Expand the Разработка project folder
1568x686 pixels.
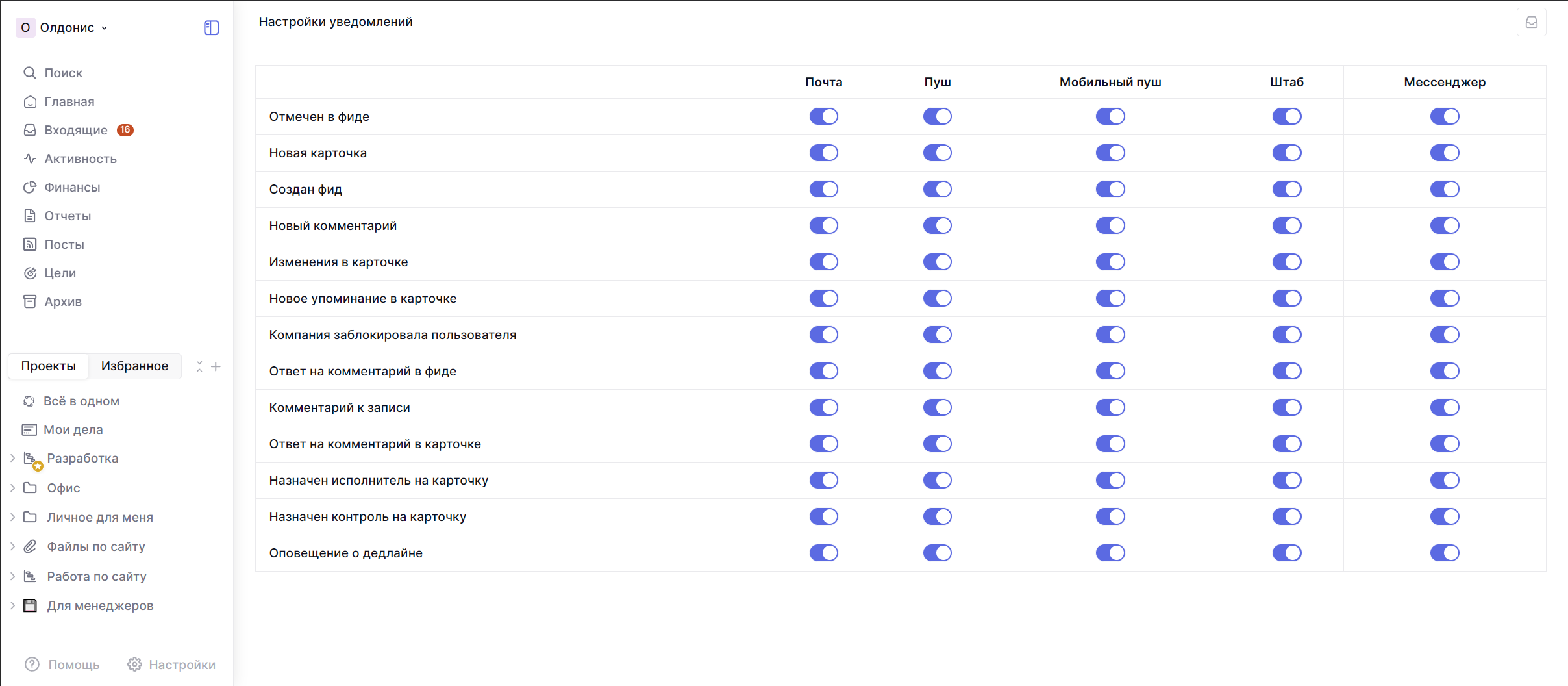12,459
